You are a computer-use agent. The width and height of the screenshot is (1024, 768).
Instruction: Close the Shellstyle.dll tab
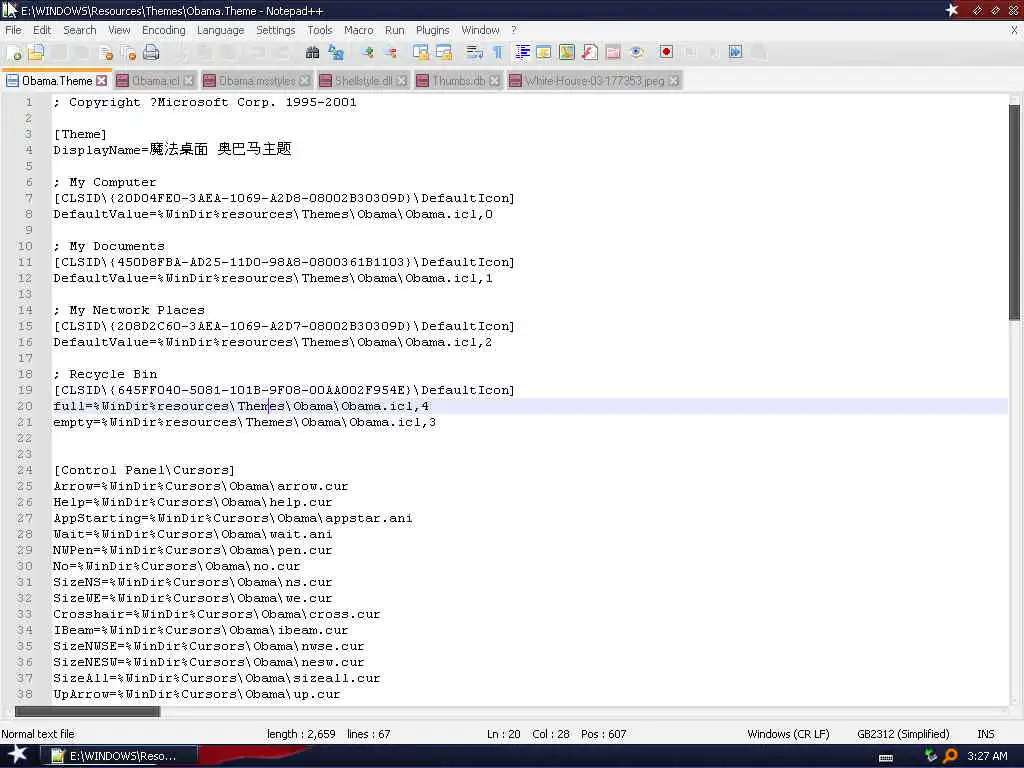point(401,80)
